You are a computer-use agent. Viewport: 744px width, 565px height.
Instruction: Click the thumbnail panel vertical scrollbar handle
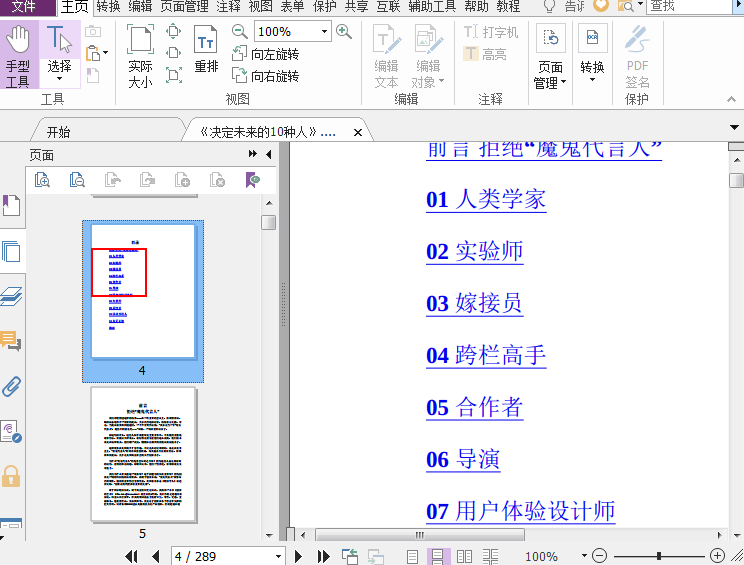click(269, 222)
